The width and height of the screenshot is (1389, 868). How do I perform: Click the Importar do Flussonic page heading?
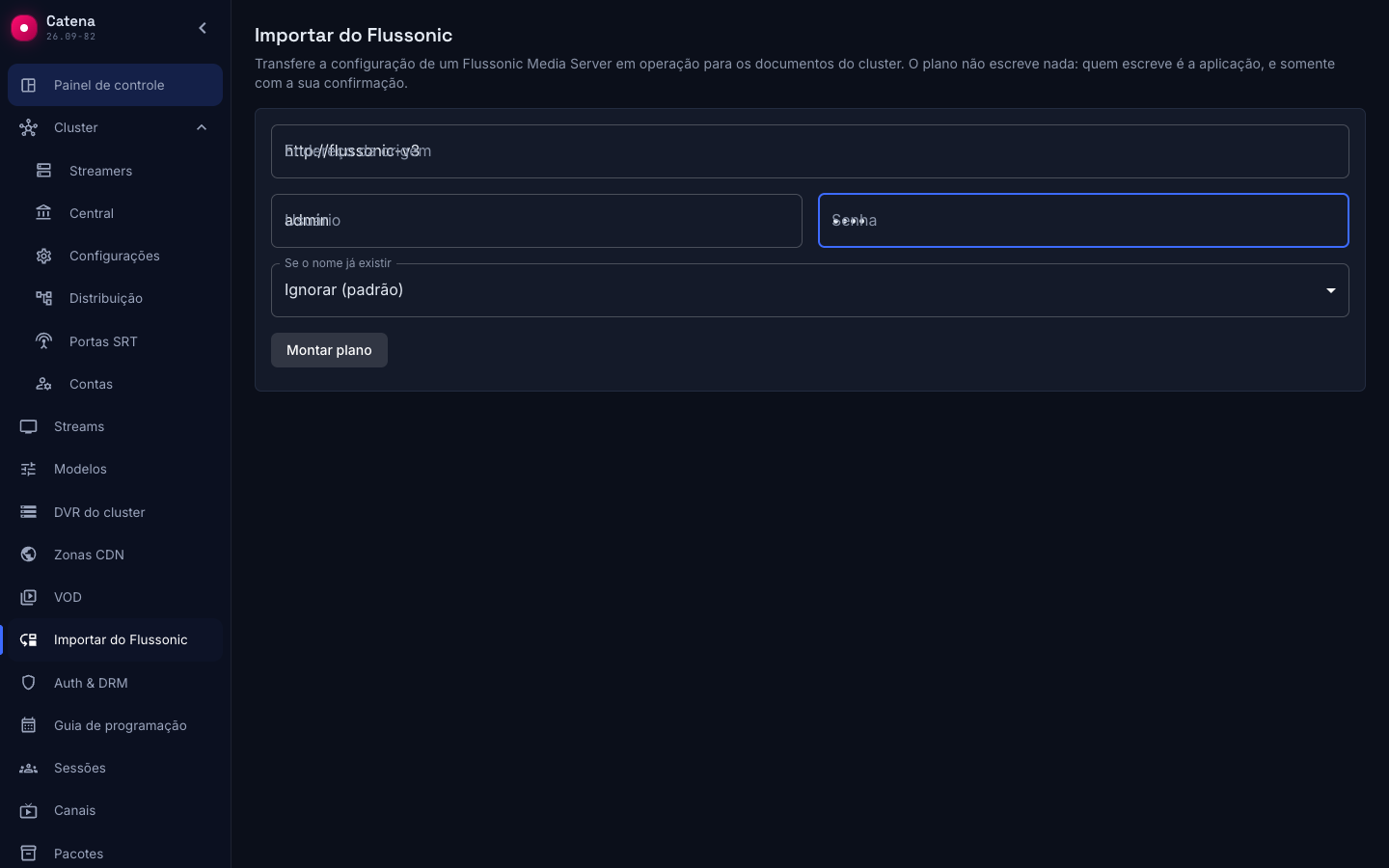[353, 35]
